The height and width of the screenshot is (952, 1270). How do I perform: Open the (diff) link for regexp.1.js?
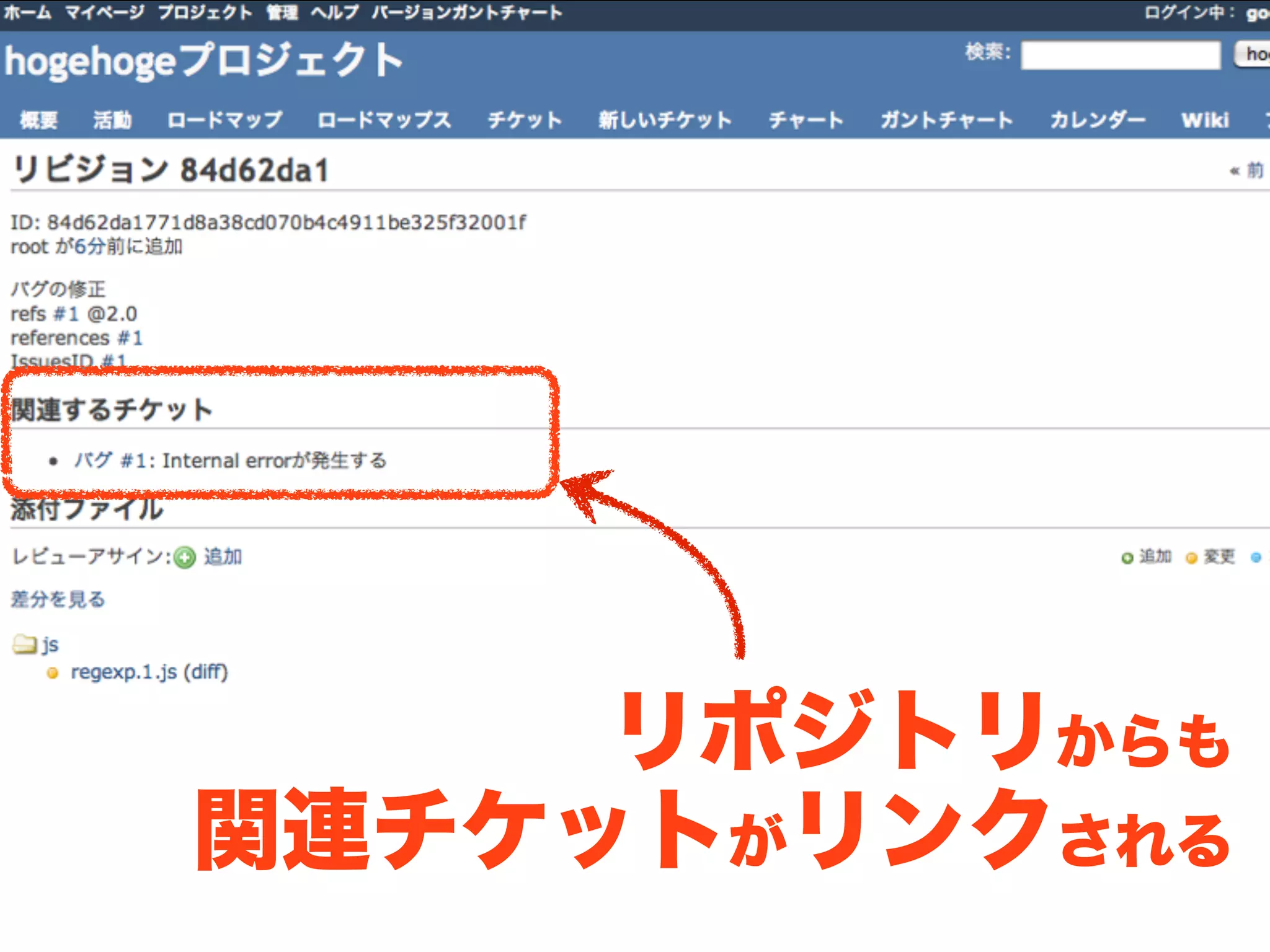click(206, 672)
